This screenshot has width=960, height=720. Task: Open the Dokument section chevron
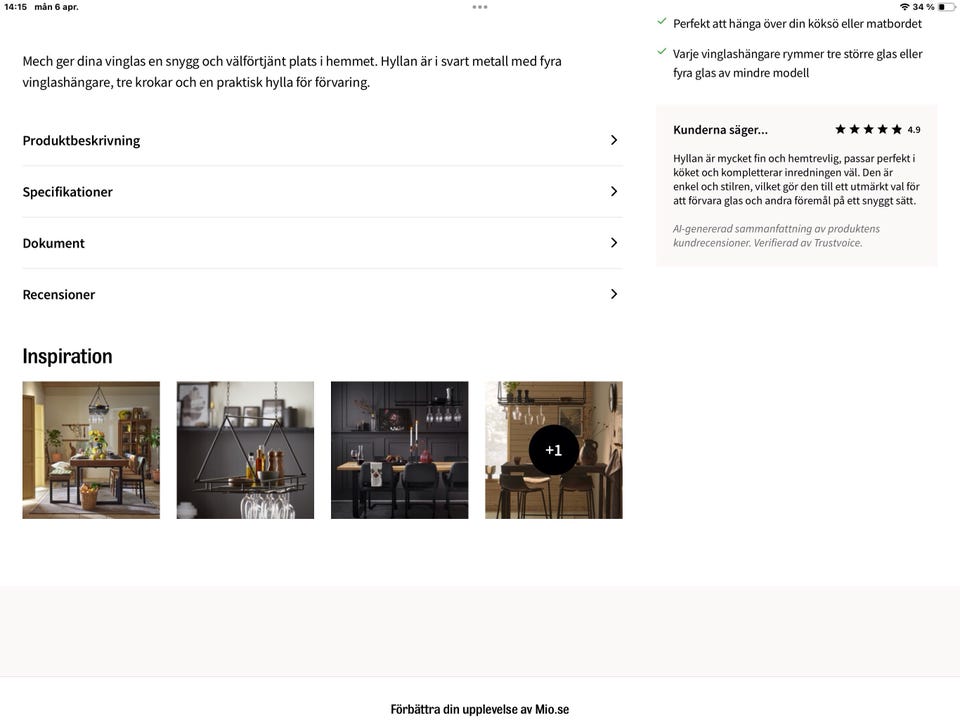click(614, 242)
